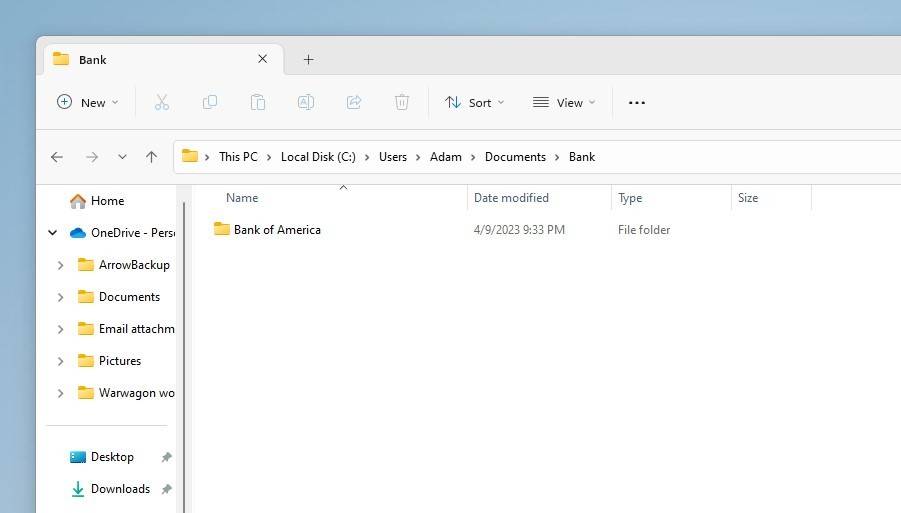Viewport: 901px width, 513px height.
Task: Click the File folder type cell
Action: 644,230
